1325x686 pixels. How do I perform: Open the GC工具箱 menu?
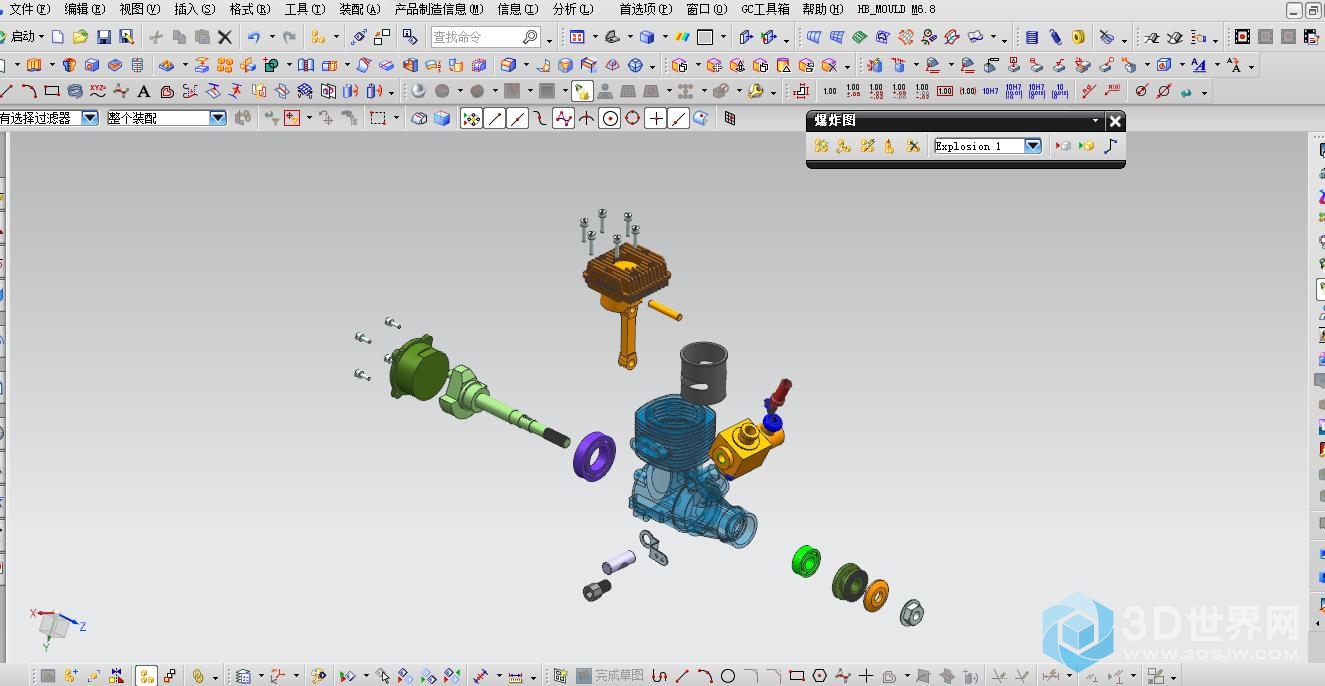tap(765, 9)
